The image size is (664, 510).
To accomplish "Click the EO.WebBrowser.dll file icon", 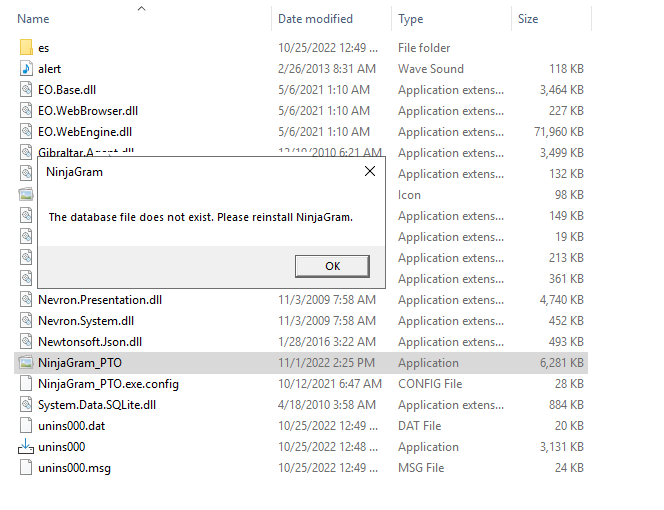I will (x=26, y=111).
